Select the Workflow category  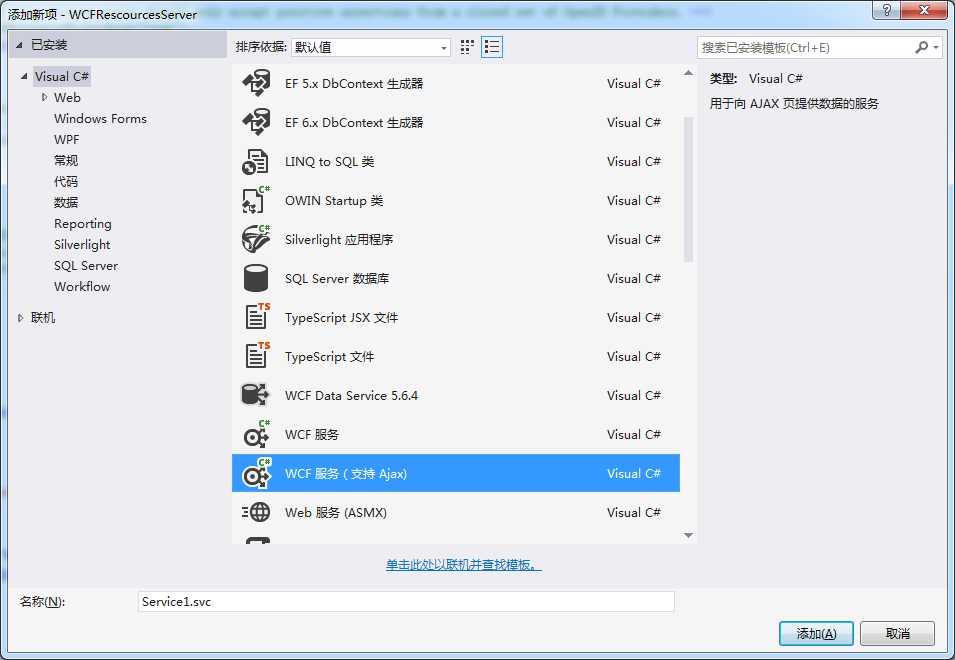point(82,286)
